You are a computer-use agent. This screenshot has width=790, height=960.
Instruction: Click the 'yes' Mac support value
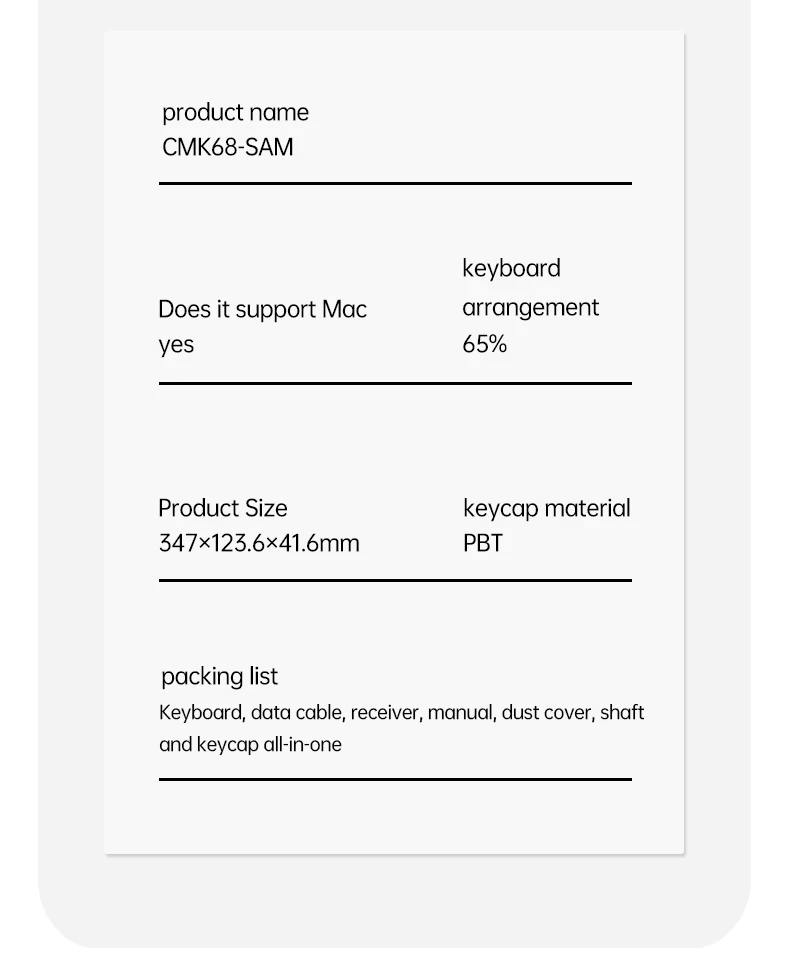176,346
